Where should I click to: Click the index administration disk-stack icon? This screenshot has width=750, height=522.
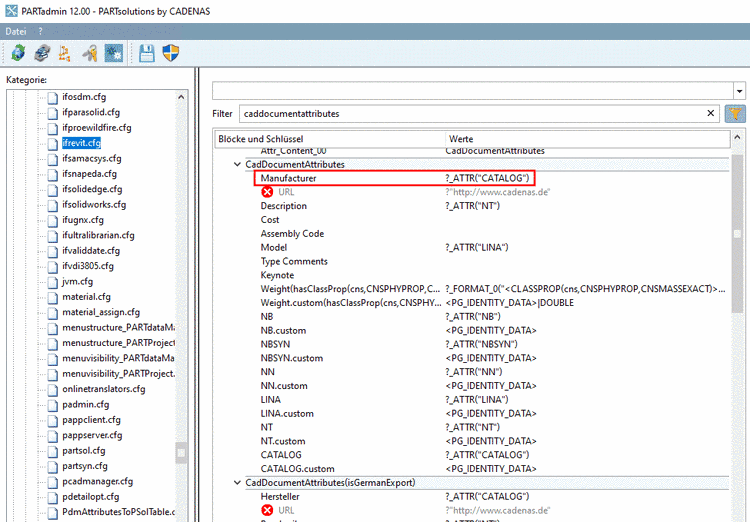[42, 53]
